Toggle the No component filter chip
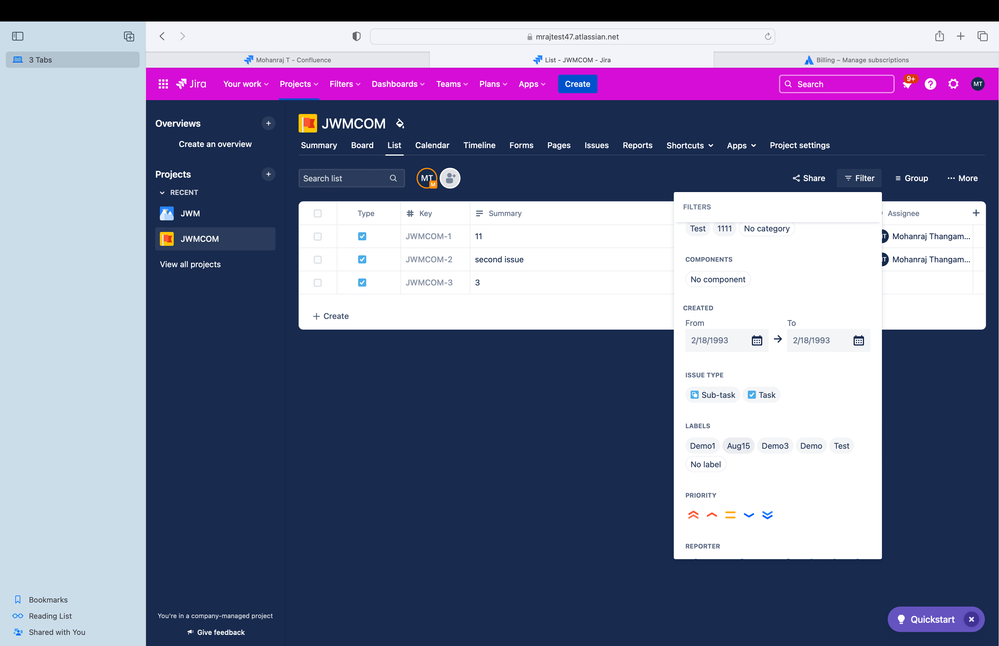The height and width of the screenshot is (646, 999). pos(717,279)
